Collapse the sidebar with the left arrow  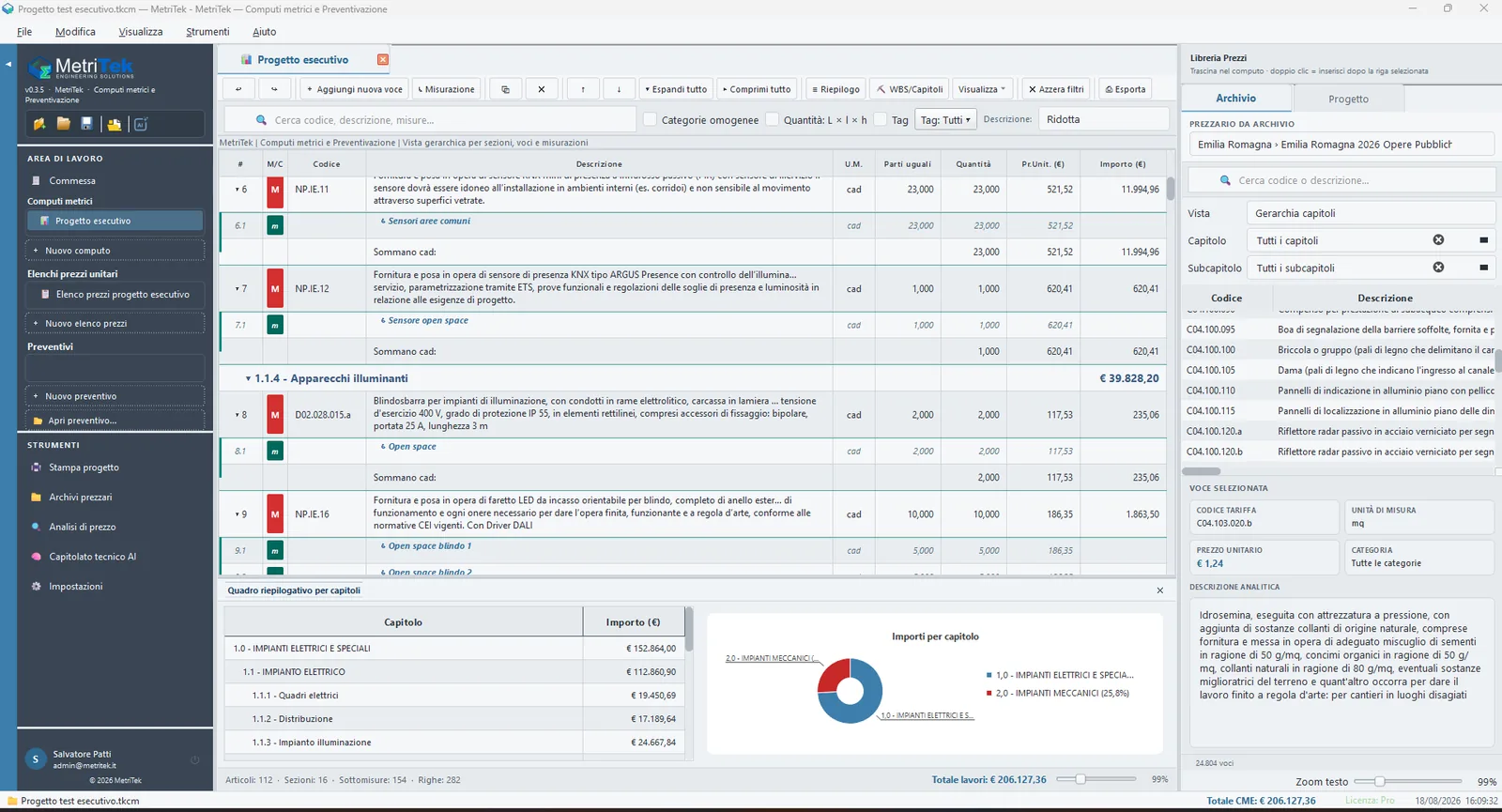[8, 64]
